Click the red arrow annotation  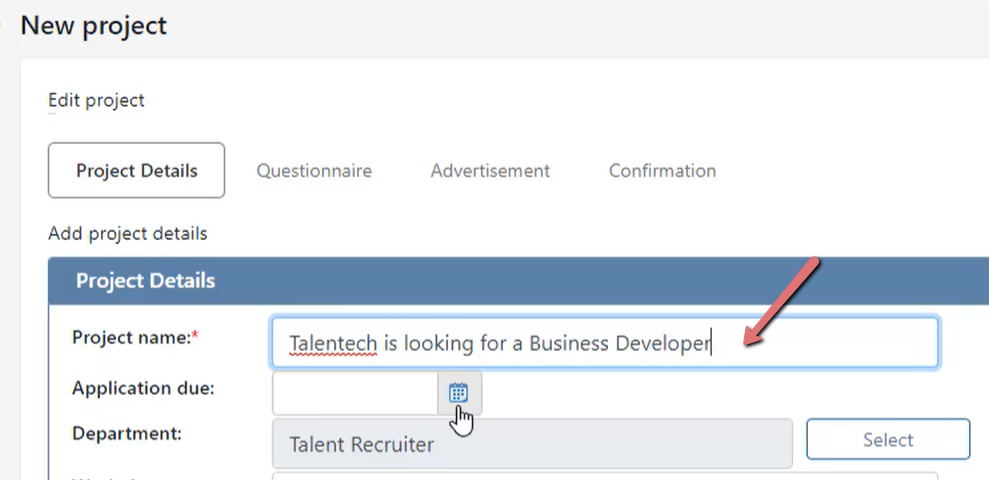[x=782, y=301]
